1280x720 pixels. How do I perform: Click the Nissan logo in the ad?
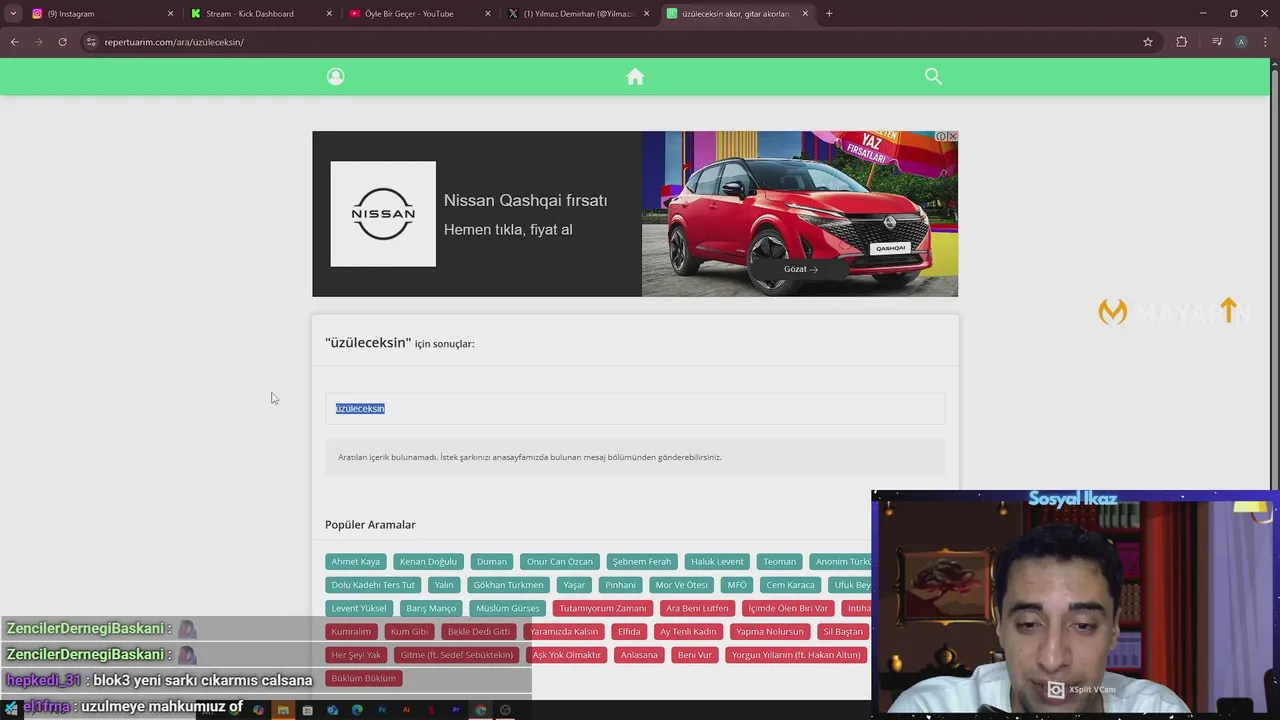383,214
